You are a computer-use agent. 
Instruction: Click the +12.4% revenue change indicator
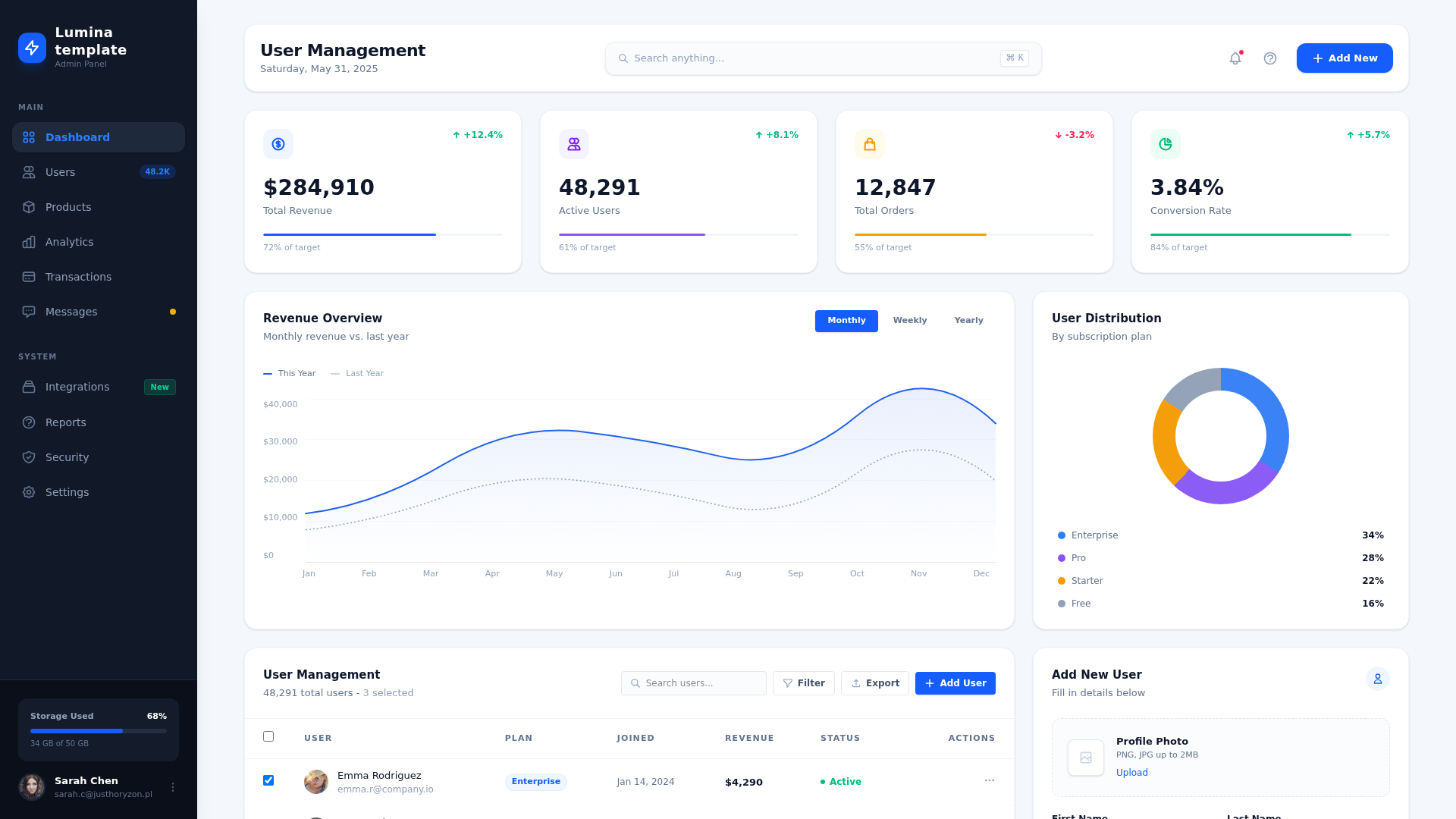(478, 135)
